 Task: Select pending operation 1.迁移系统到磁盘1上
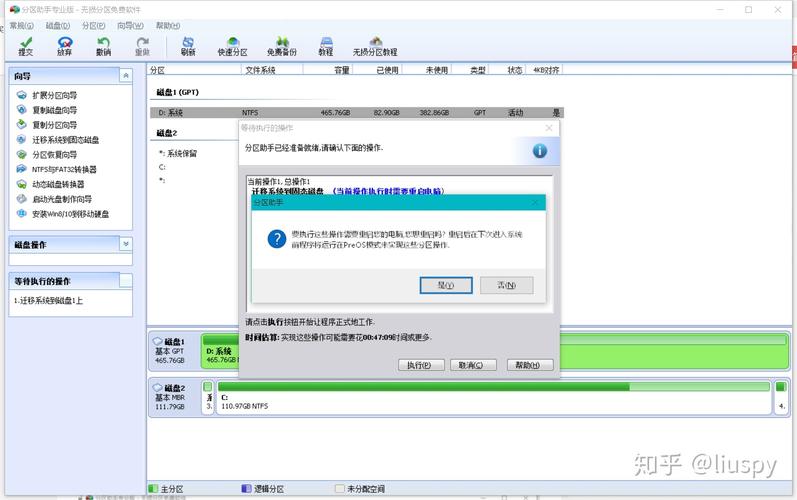[48, 300]
